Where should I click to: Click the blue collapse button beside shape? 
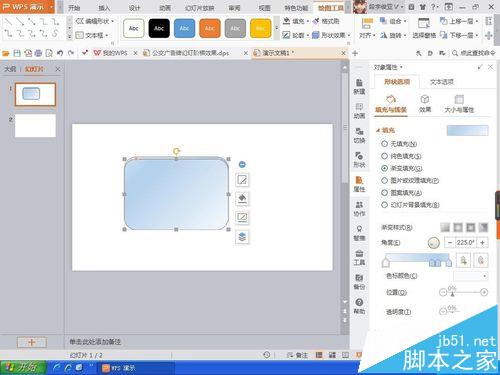point(242,164)
